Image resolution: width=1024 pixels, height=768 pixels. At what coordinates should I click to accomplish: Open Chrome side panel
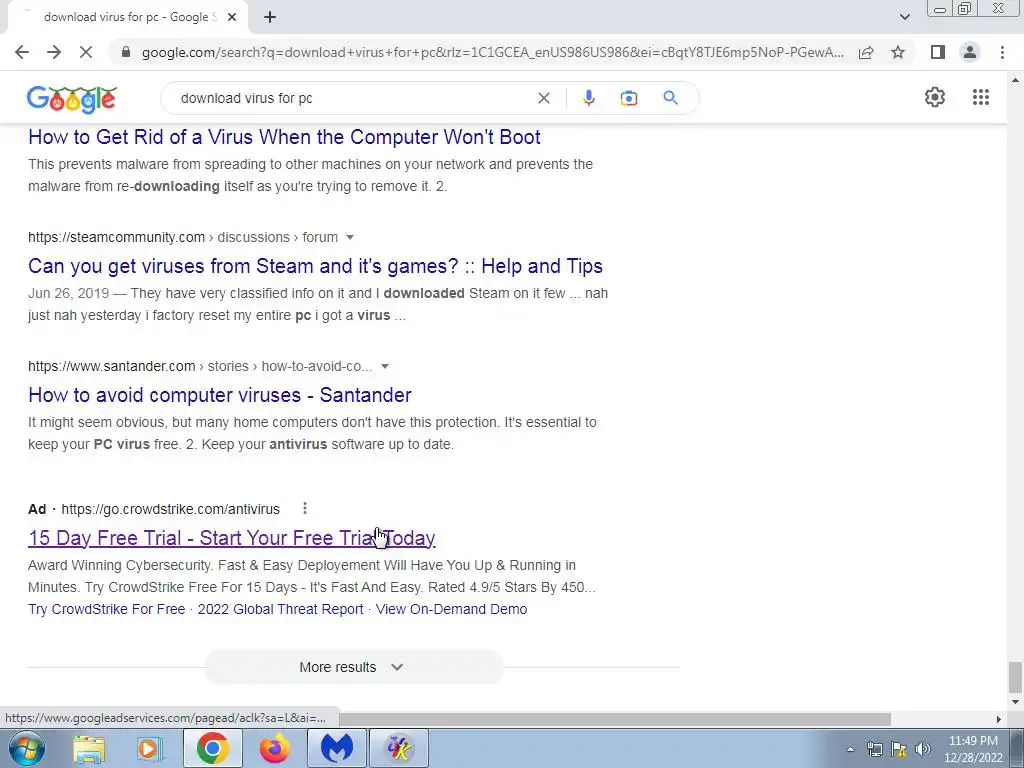coord(938,52)
